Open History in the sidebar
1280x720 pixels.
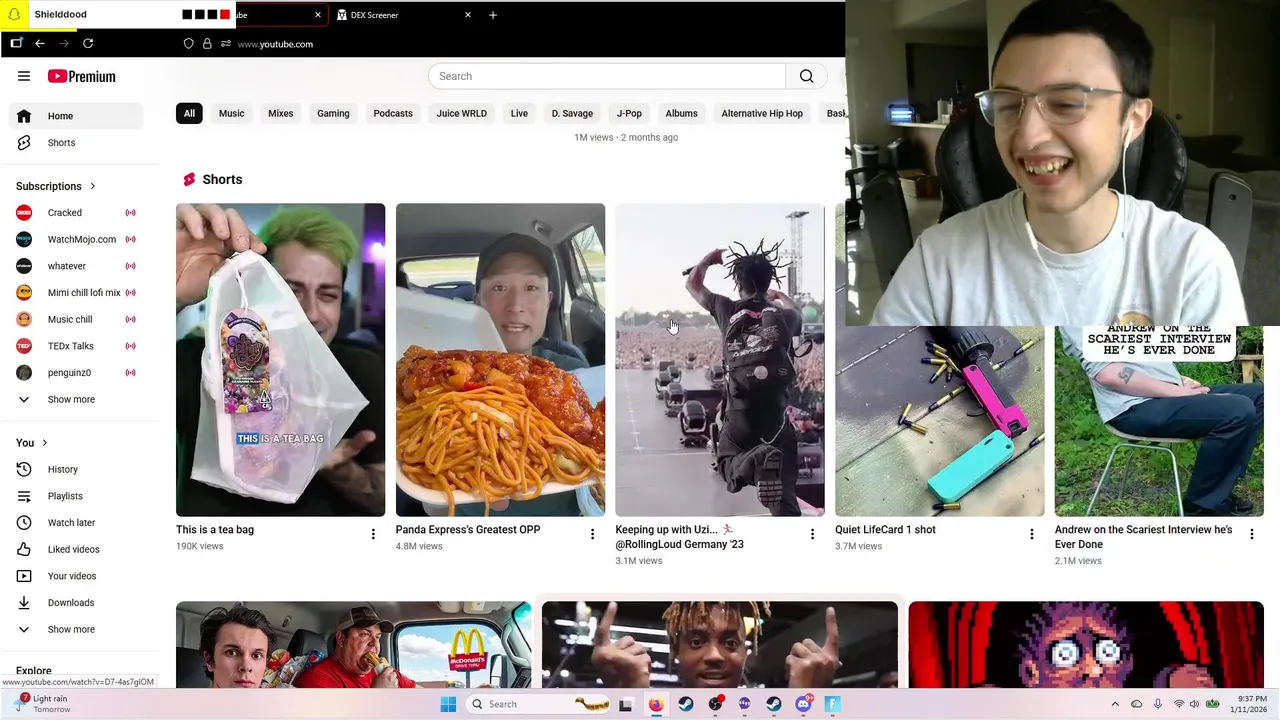click(x=76, y=469)
